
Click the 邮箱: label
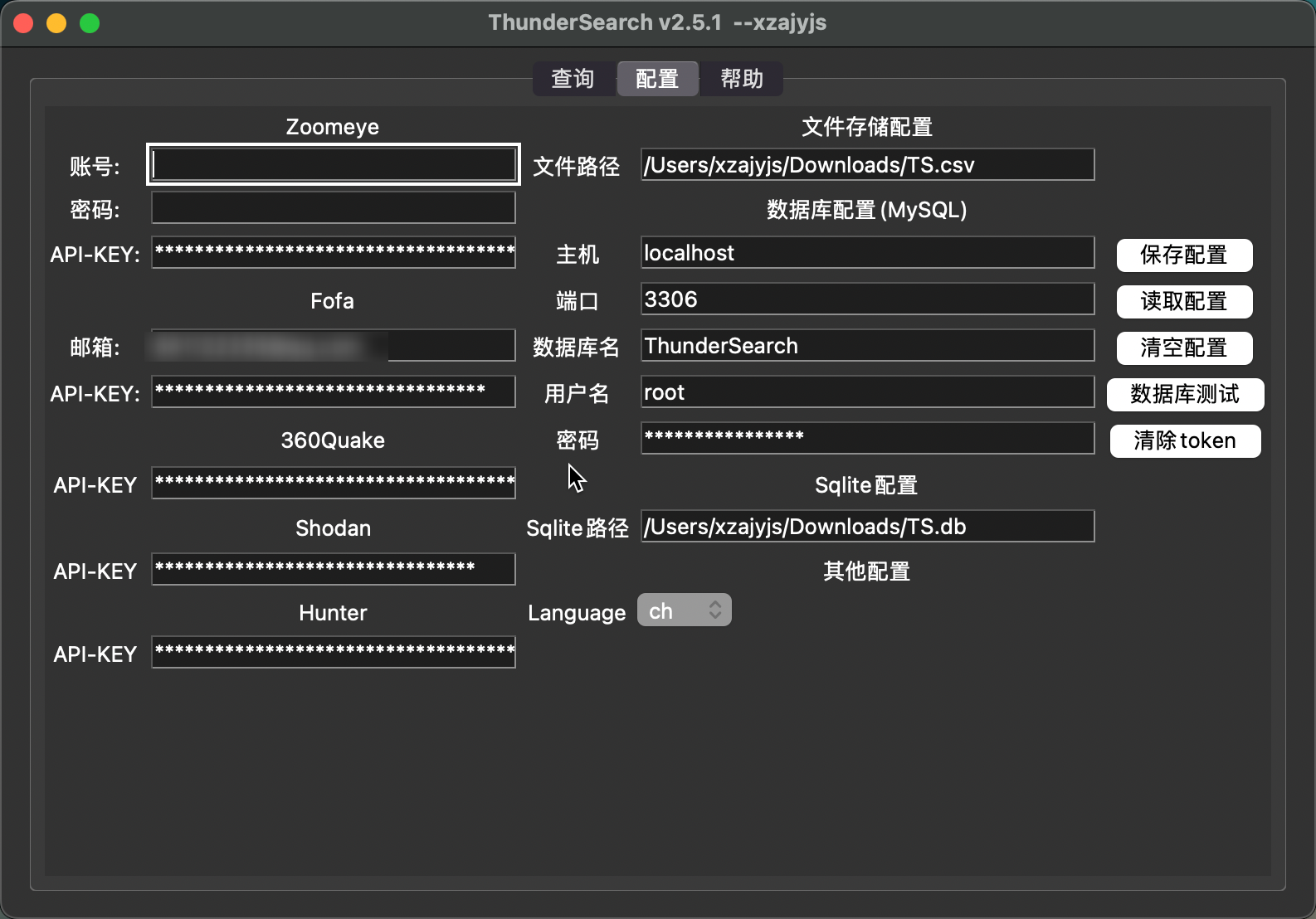point(95,348)
